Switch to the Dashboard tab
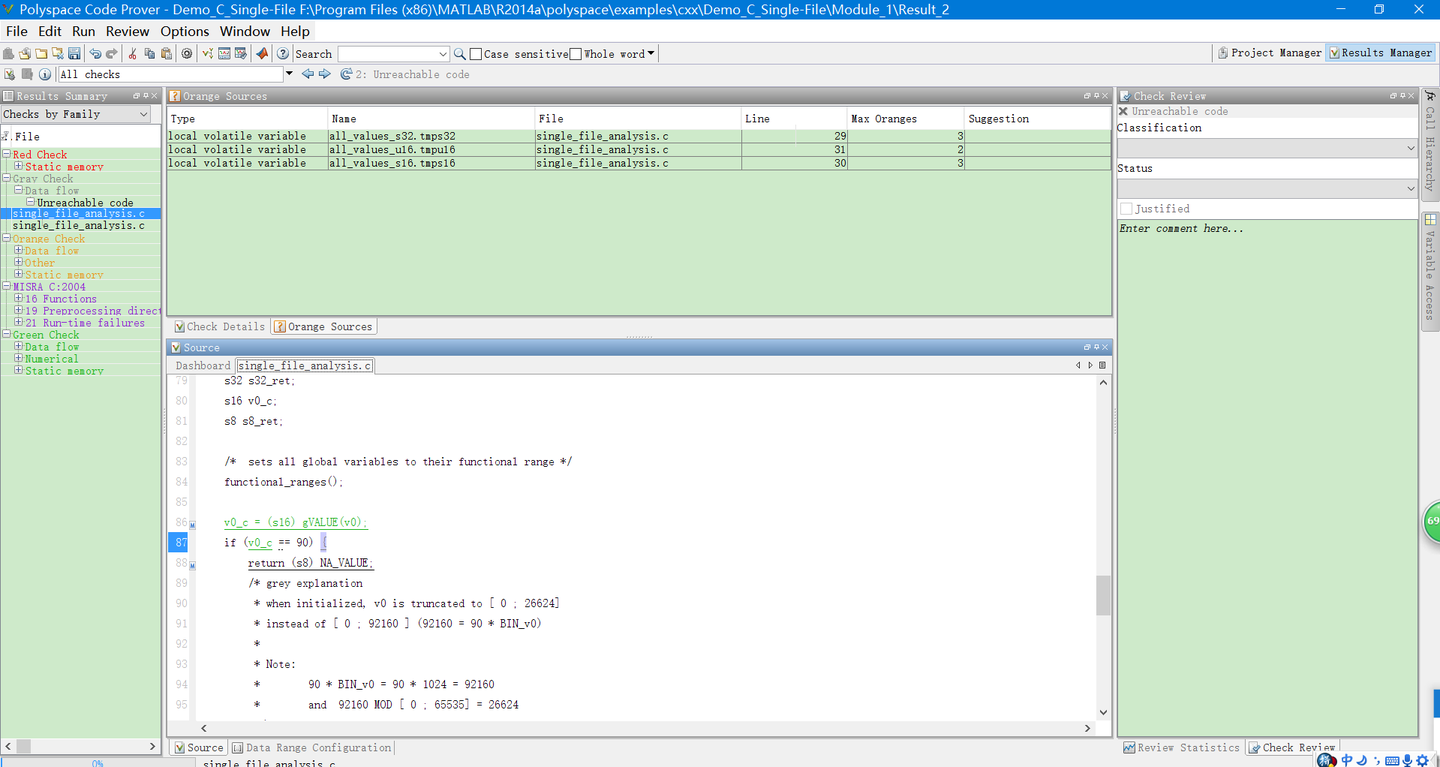Viewport: 1440px width, 767px height. pos(203,366)
